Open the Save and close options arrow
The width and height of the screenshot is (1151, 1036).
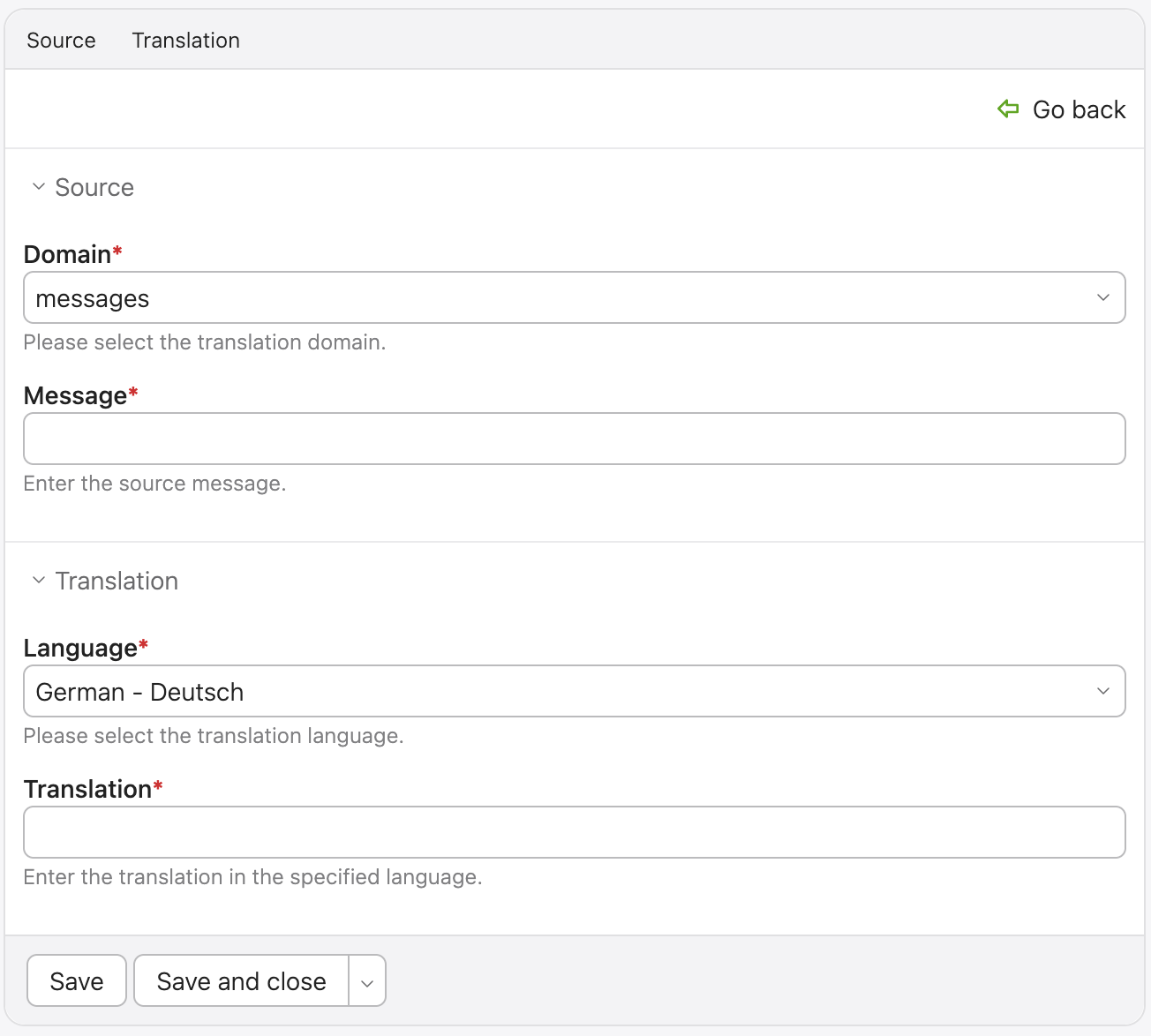click(367, 981)
